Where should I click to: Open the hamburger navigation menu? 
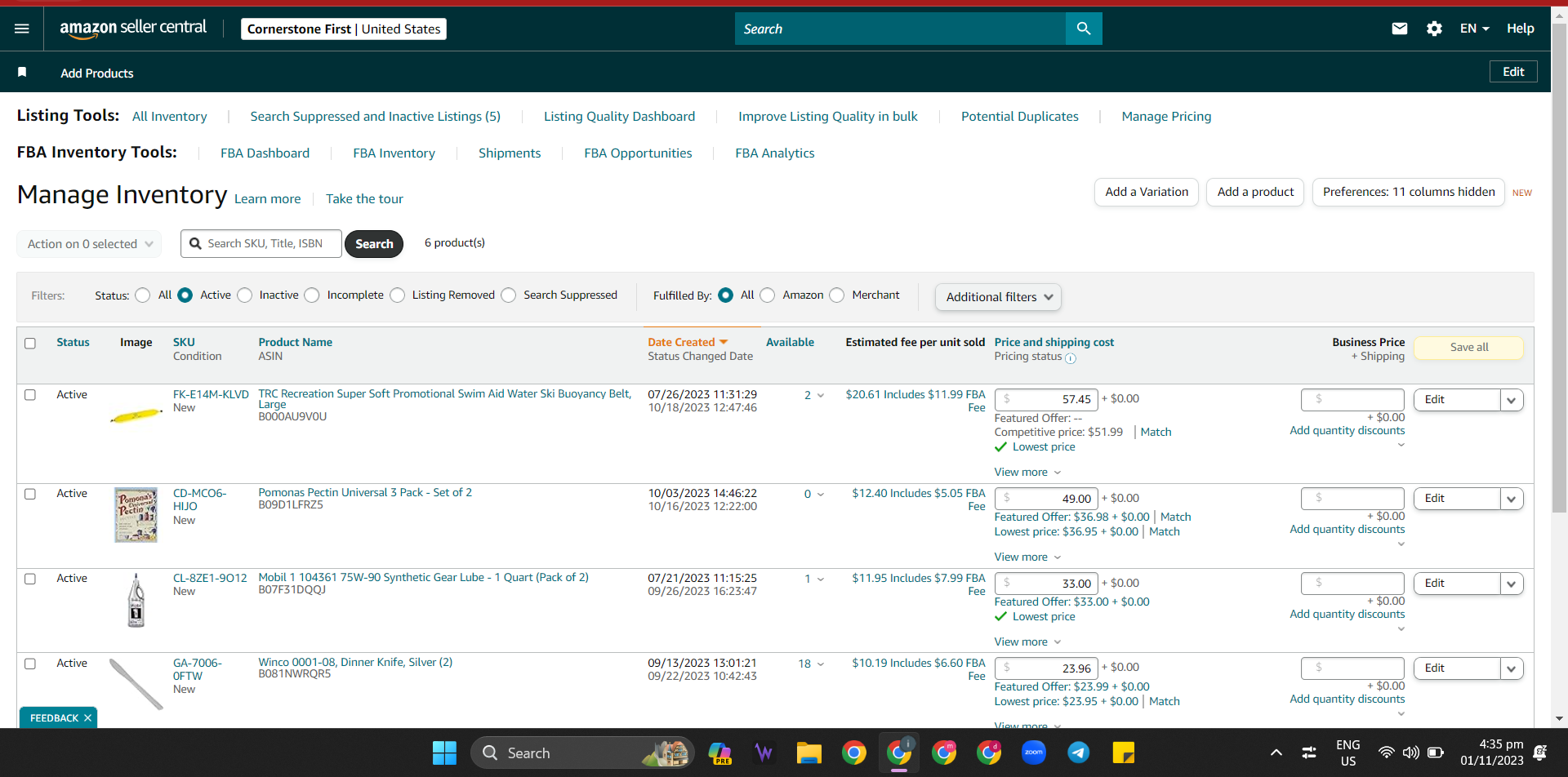coord(22,29)
